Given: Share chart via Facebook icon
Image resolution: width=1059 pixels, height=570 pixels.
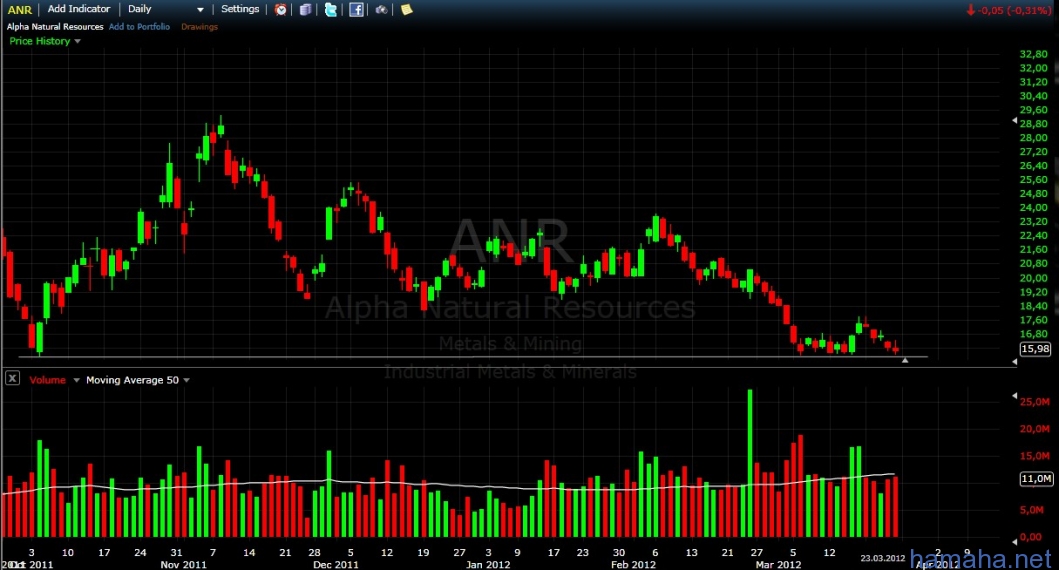Looking at the screenshot, I should (x=356, y=9).
